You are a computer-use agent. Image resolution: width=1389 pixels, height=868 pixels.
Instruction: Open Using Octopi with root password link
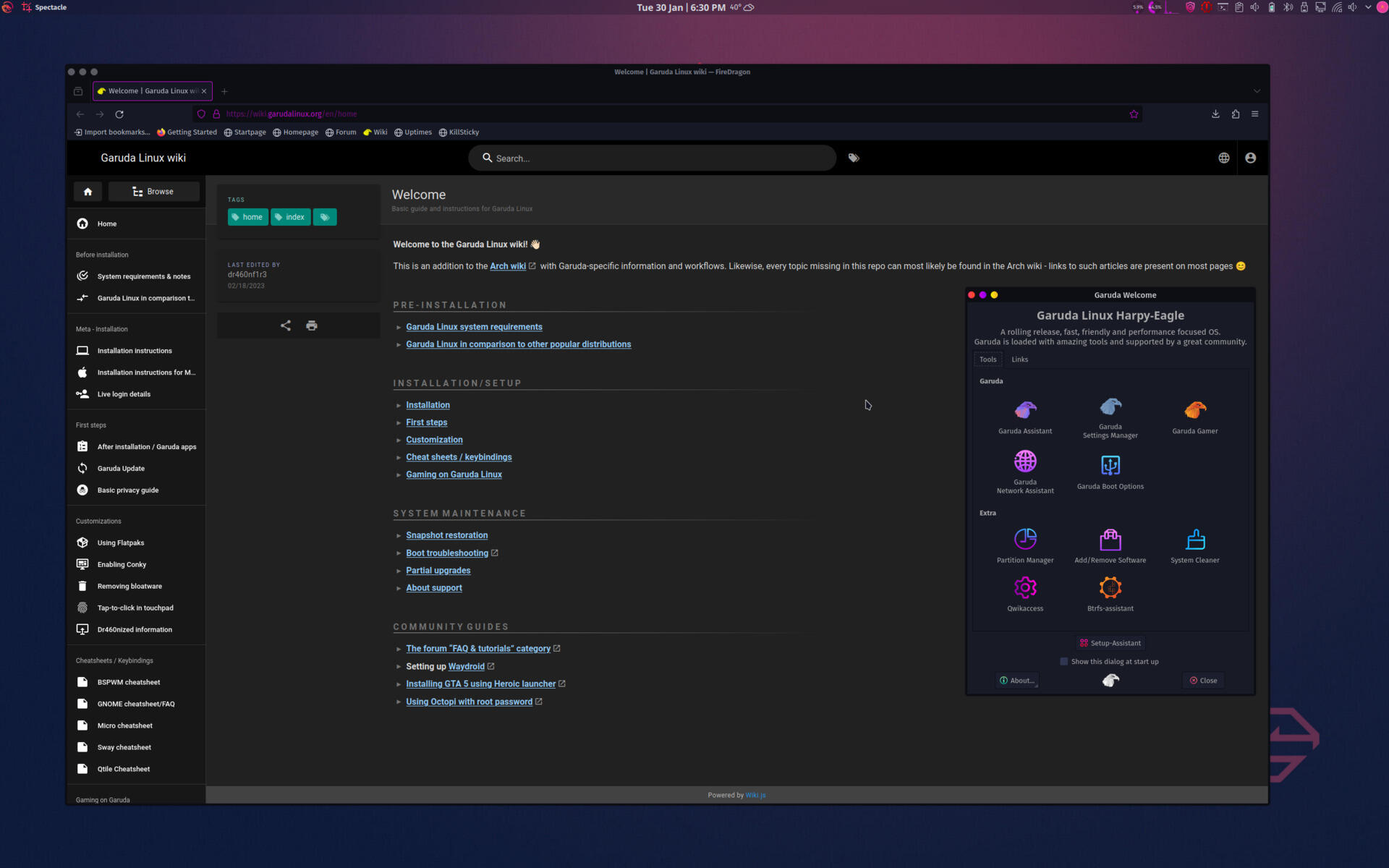pos(469,702)
